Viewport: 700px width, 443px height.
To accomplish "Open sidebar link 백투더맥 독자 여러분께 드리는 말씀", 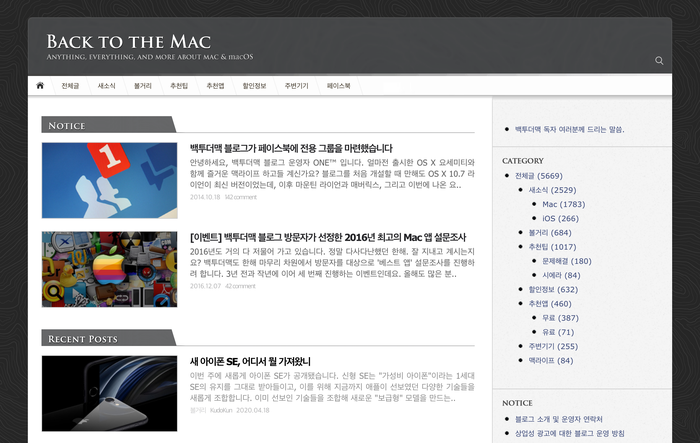I will pyautogui.click(x=570, y=129).
